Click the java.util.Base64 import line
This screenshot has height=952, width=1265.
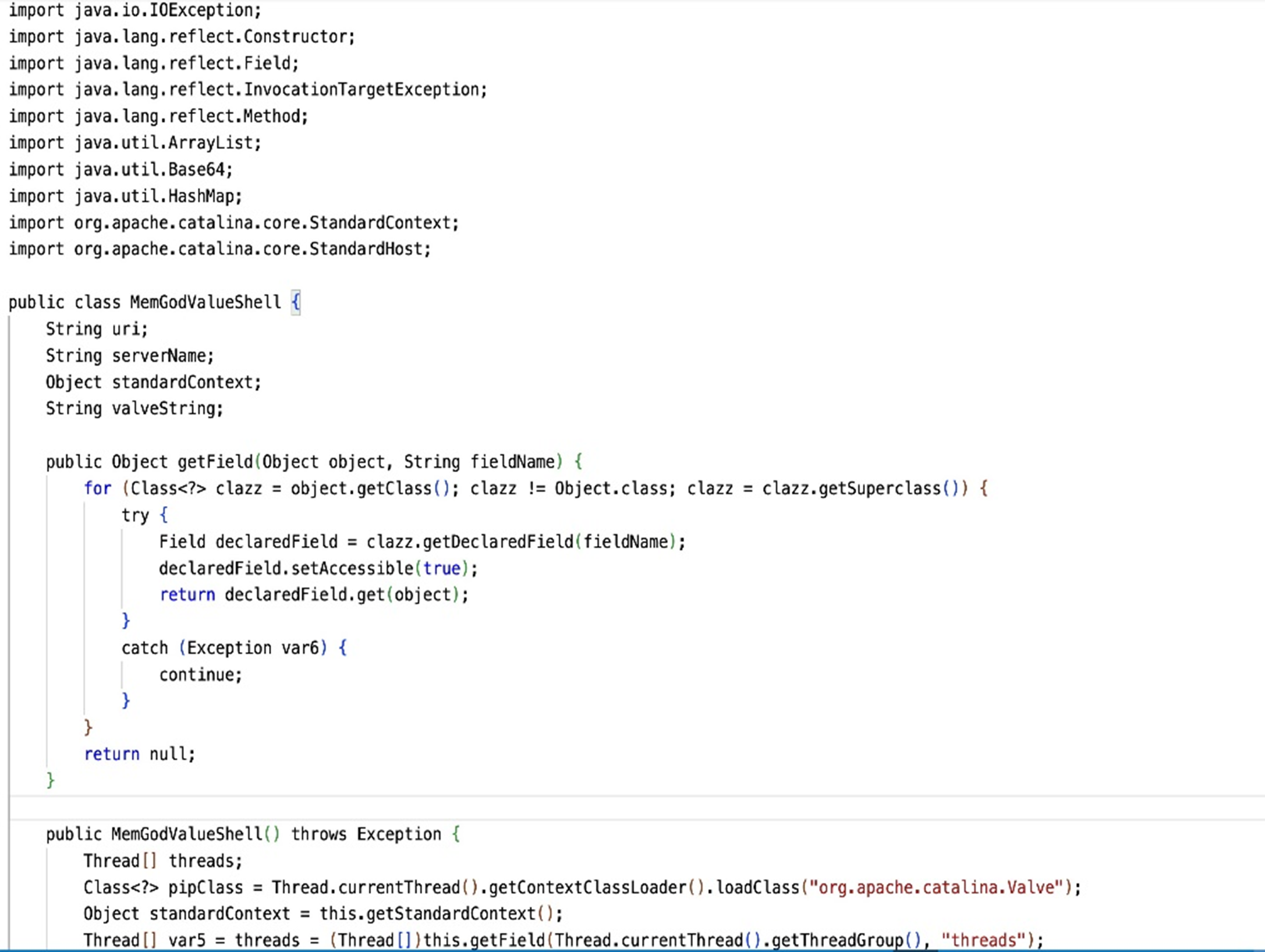click(121, 169)
